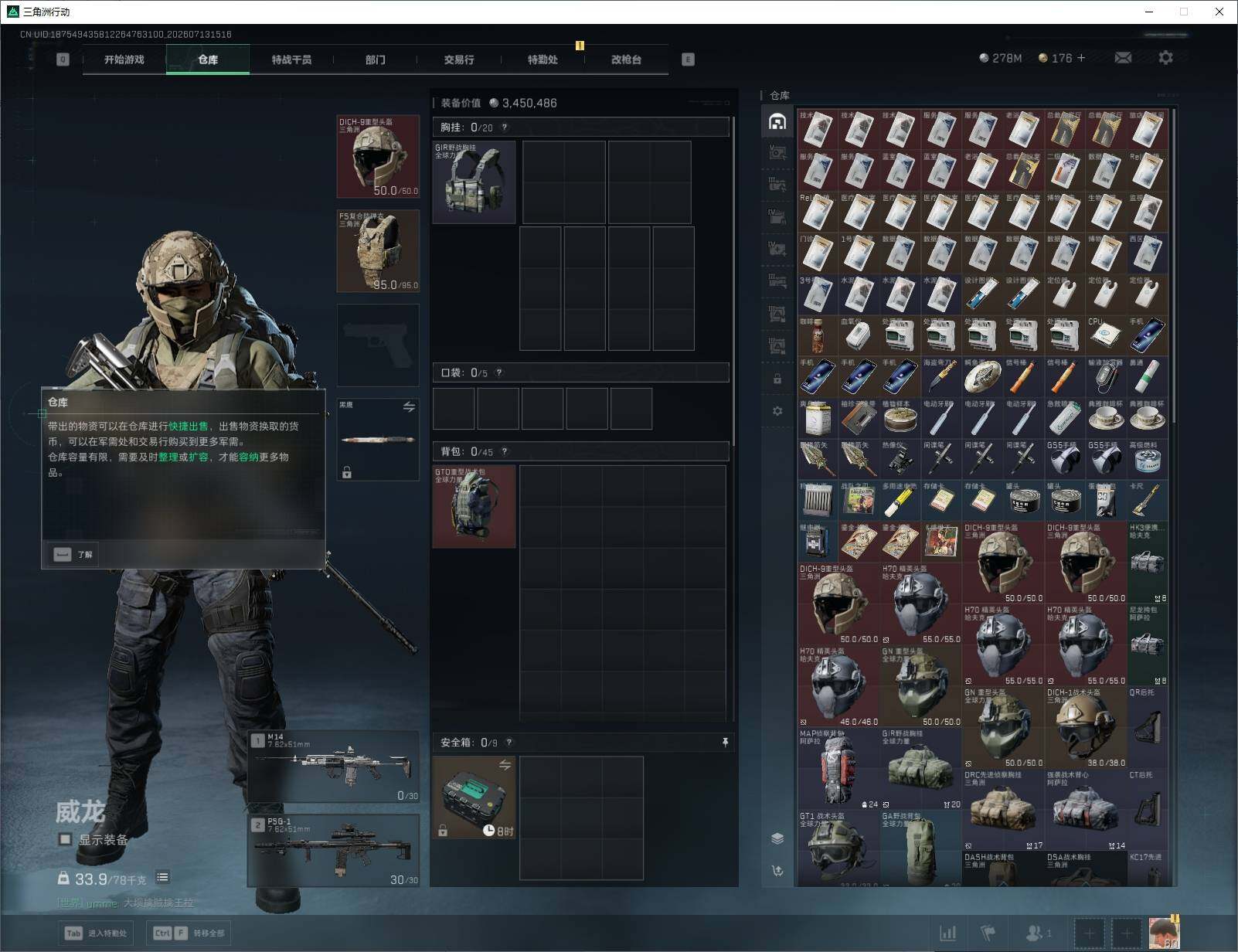Open the weight details list icon
The width and height of the screenshot is (1238, 952).
click(x=162, y=877)
